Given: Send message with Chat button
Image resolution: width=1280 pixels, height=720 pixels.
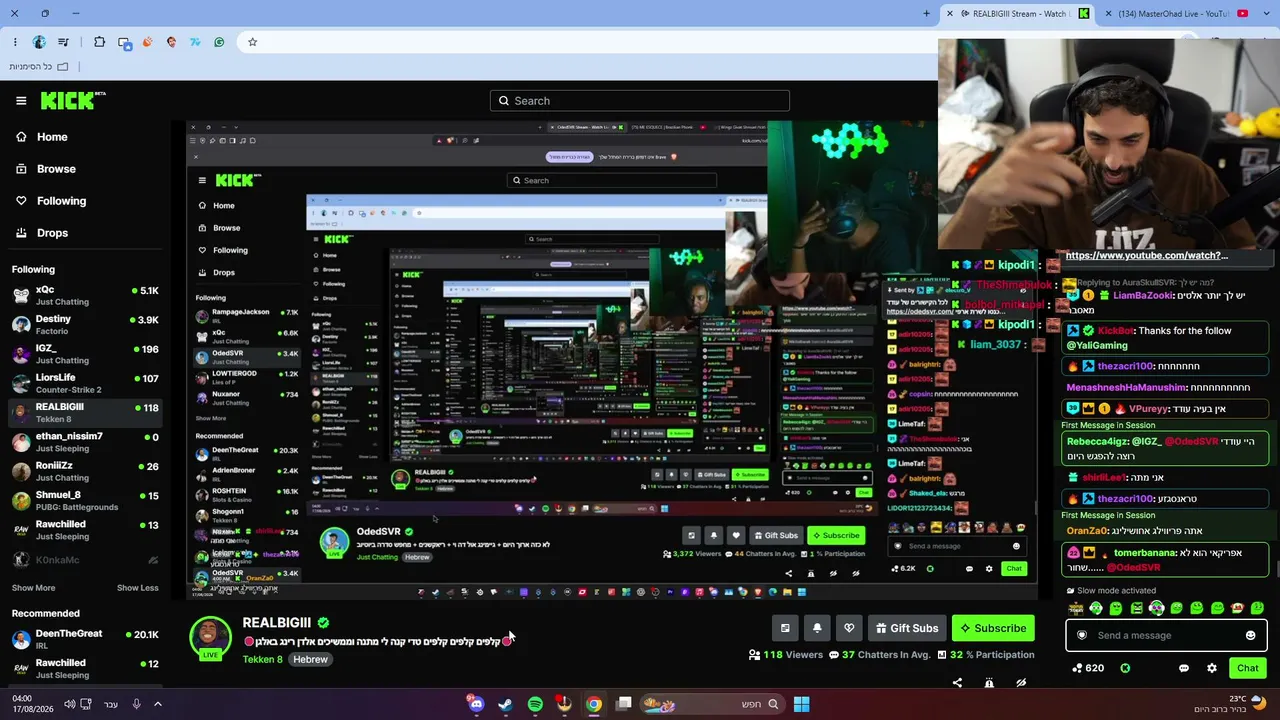Looking at the screenshot, I should (1248, 668).
